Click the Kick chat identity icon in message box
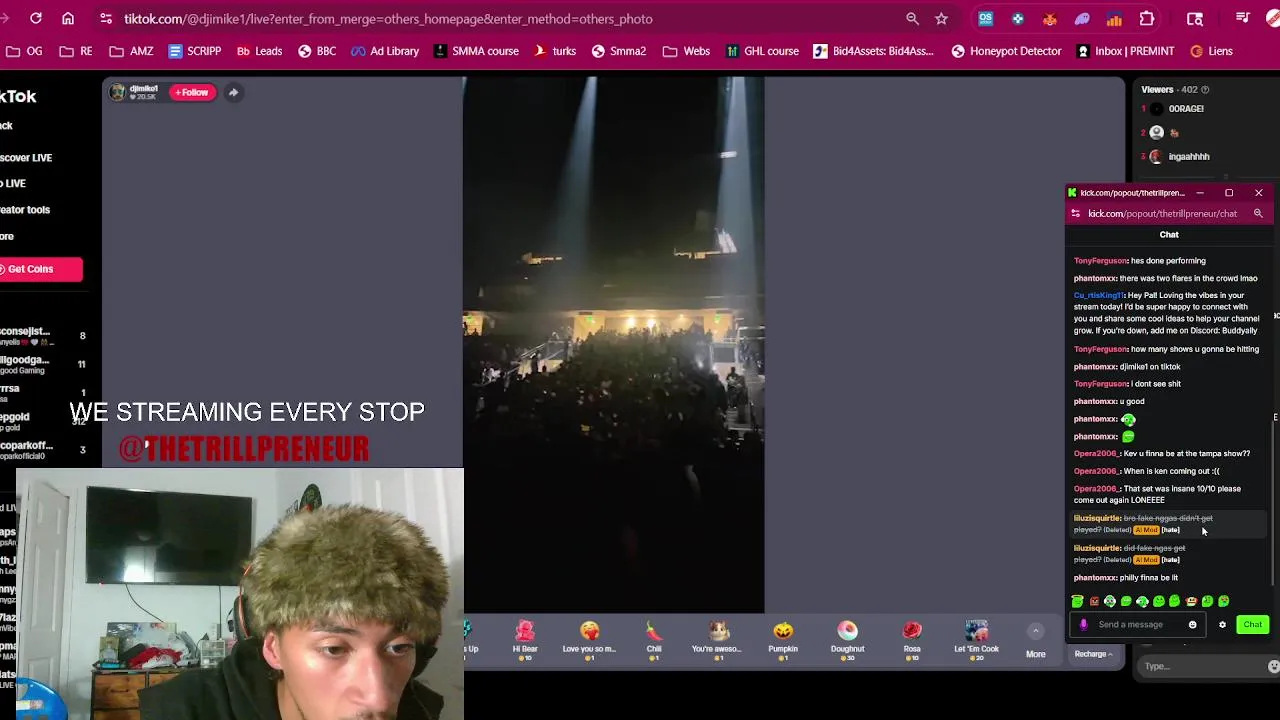This screenshot has width=1280, height=720. pos(1083,624)
